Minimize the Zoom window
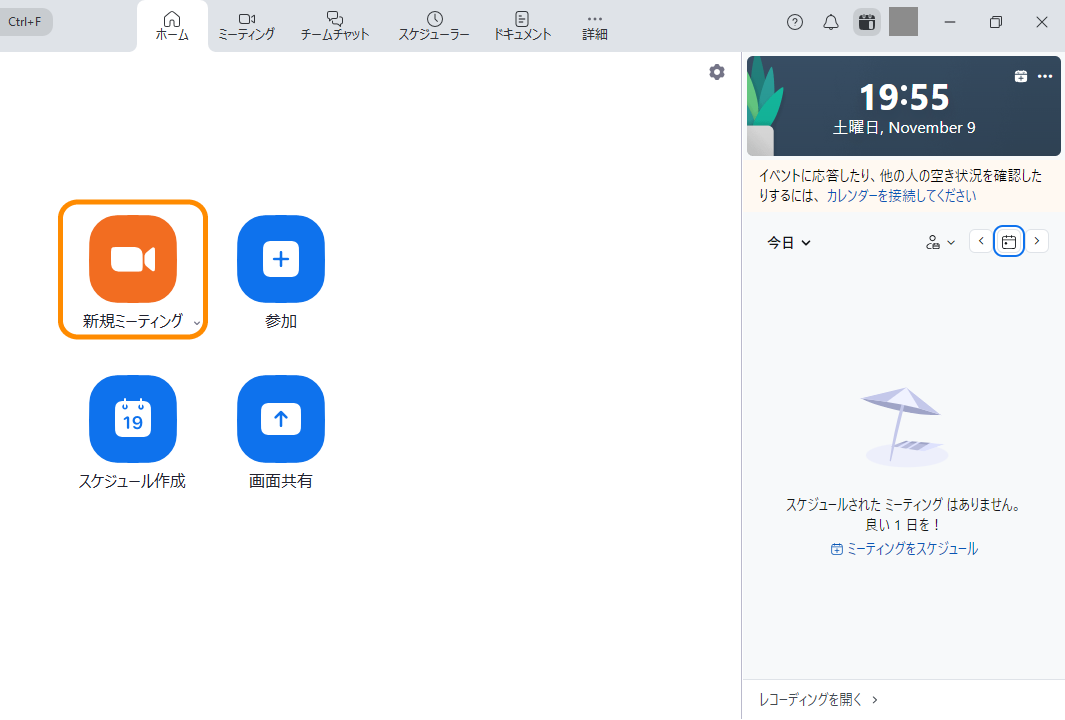 click(x=950, y=22)
